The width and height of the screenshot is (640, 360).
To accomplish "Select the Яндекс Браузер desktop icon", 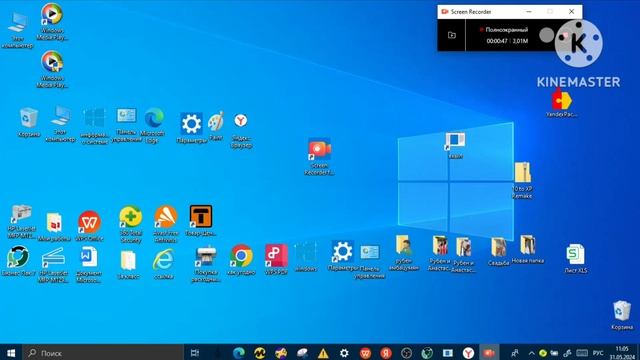I will pyautogui.click(x=241, y=130).
